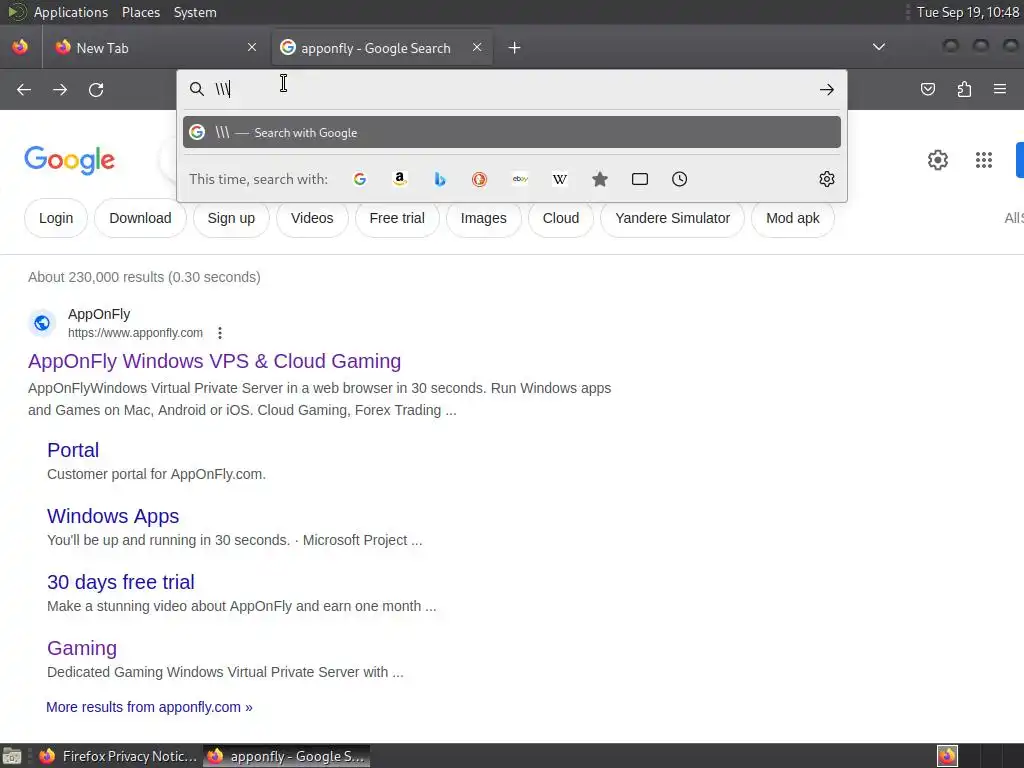This screenshot has height=768, width=1024.
Task: Switch to Firefox Privacy Notice taskbar window
Action: (118, 756)
